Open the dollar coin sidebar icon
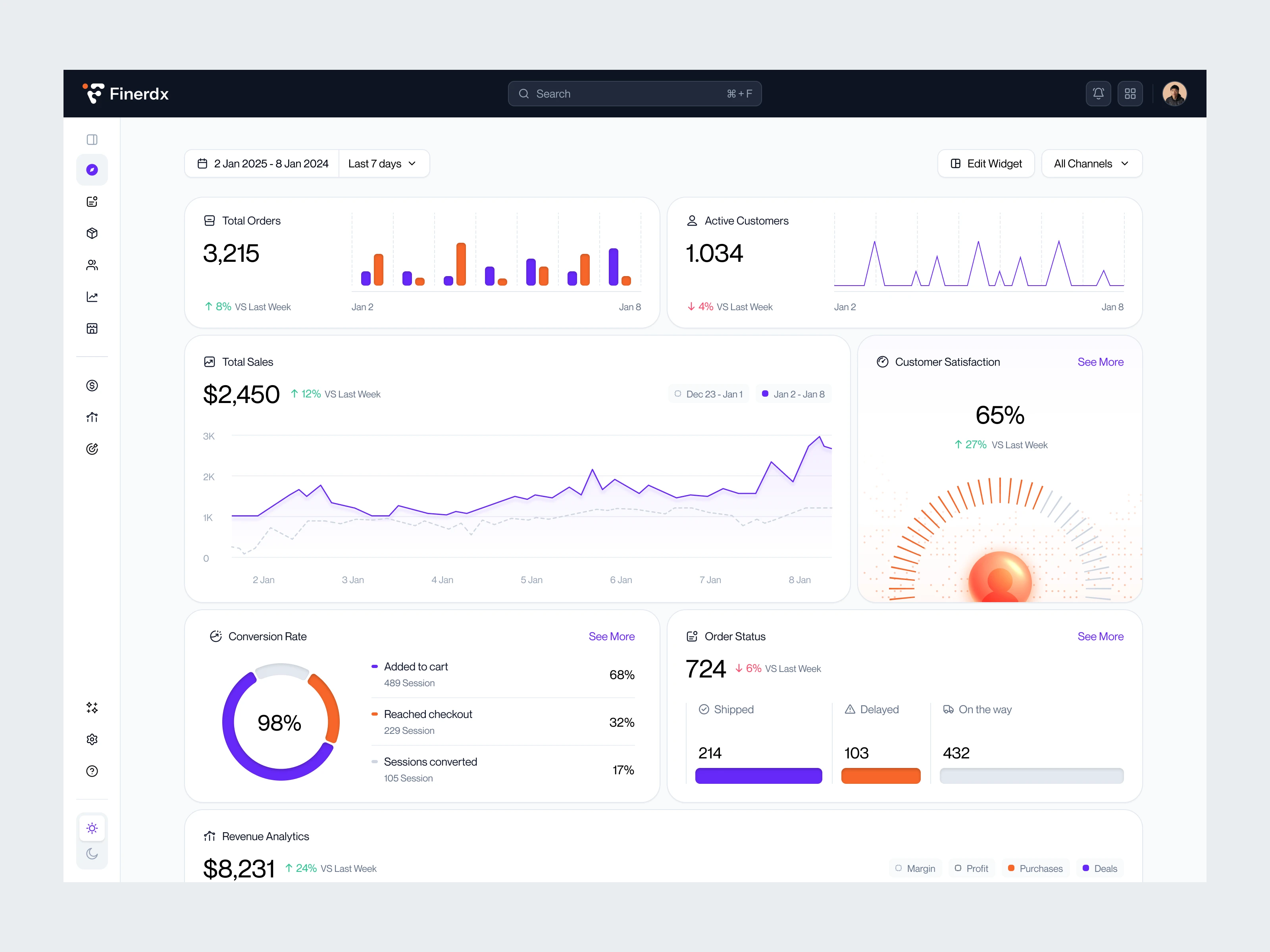Screen dimensions: 1270x952 [x=92, y=386]
